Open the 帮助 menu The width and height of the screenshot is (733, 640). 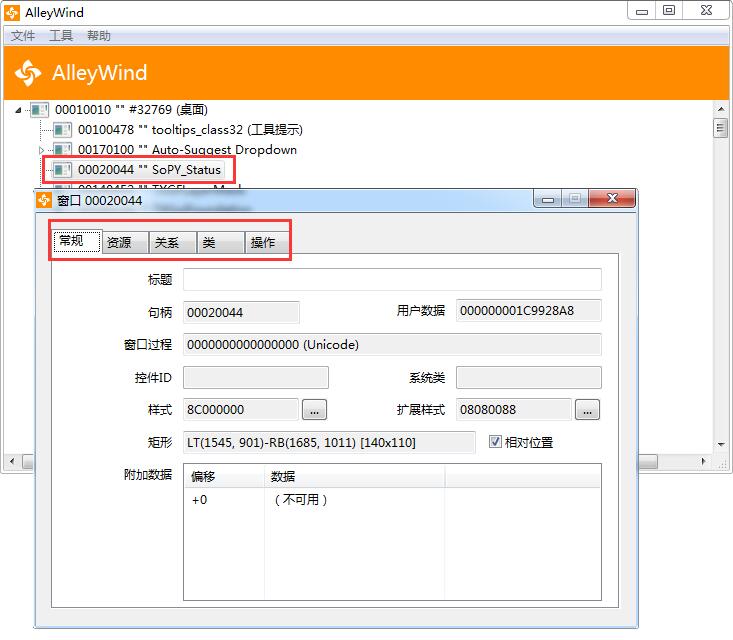click(99, 36)
